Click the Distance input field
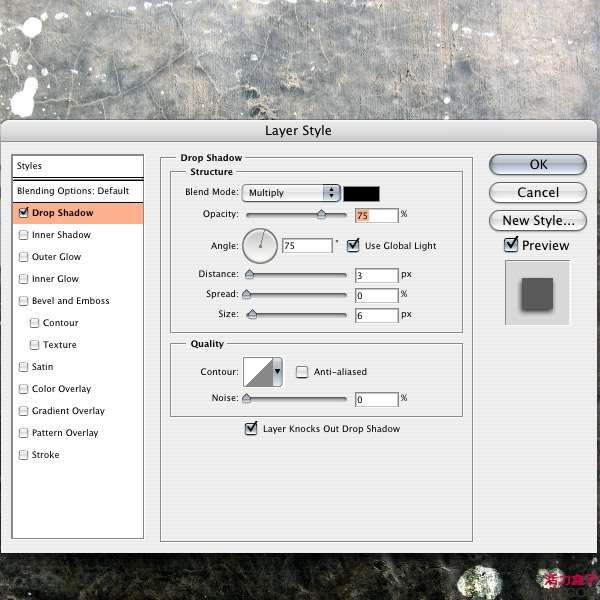Image resolution: width=600 pixels, height=600 pixels. click(376, 274)
